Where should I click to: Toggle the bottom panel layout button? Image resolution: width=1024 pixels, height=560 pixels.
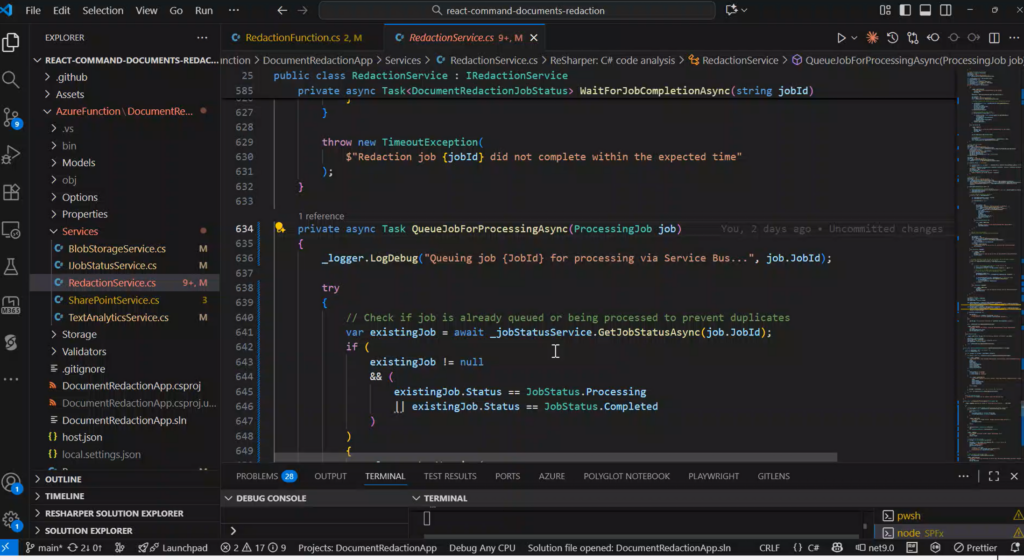click(927, 10)
